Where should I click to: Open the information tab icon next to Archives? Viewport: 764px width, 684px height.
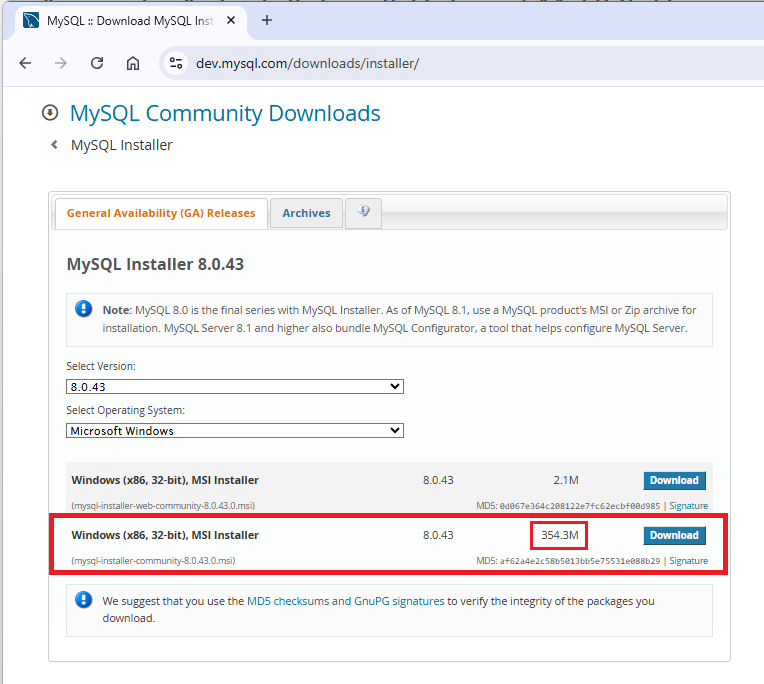tap(363, 213)
